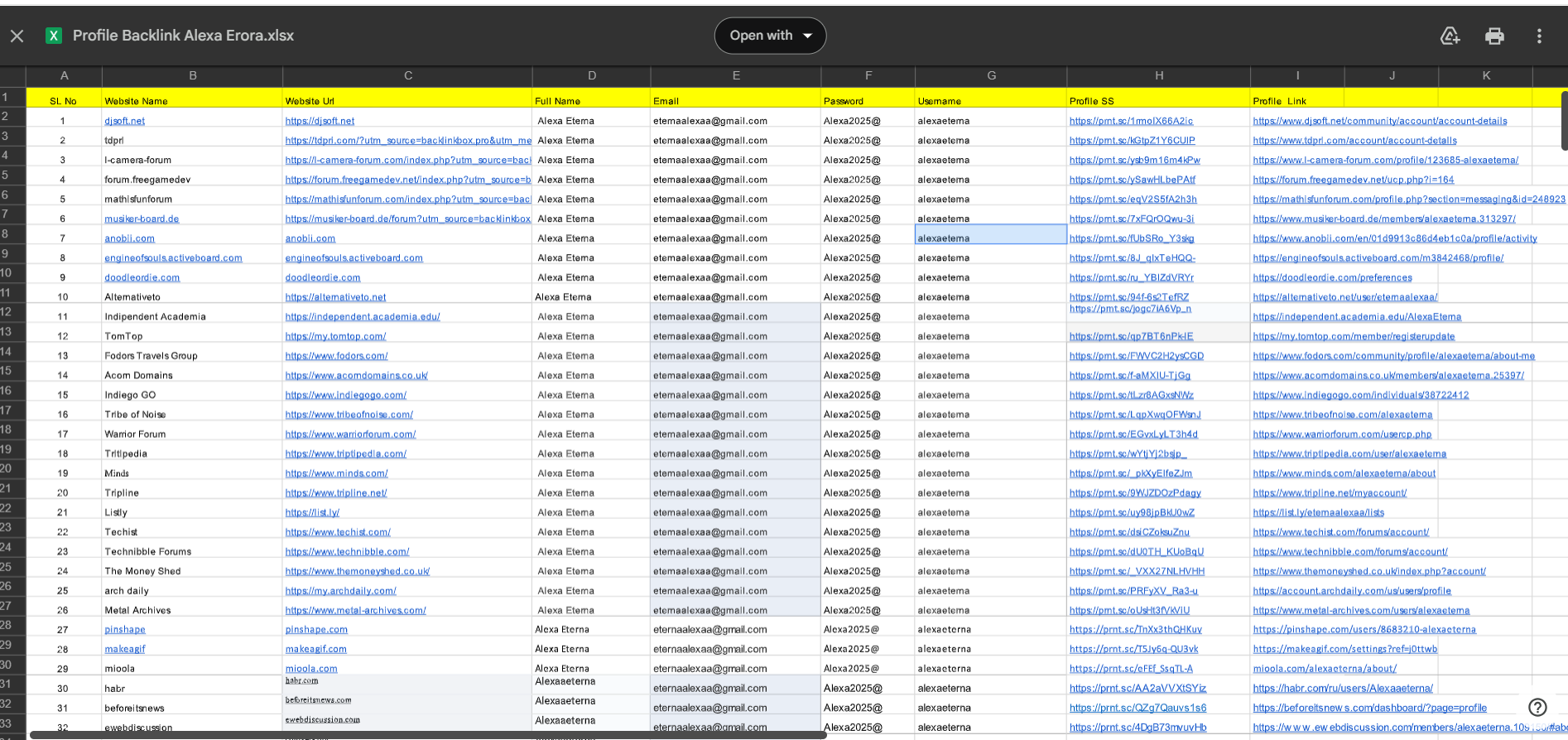Open the independent.academia.edu URL link
Viewport: 1568px width, 740px height.
coord(363,317)
